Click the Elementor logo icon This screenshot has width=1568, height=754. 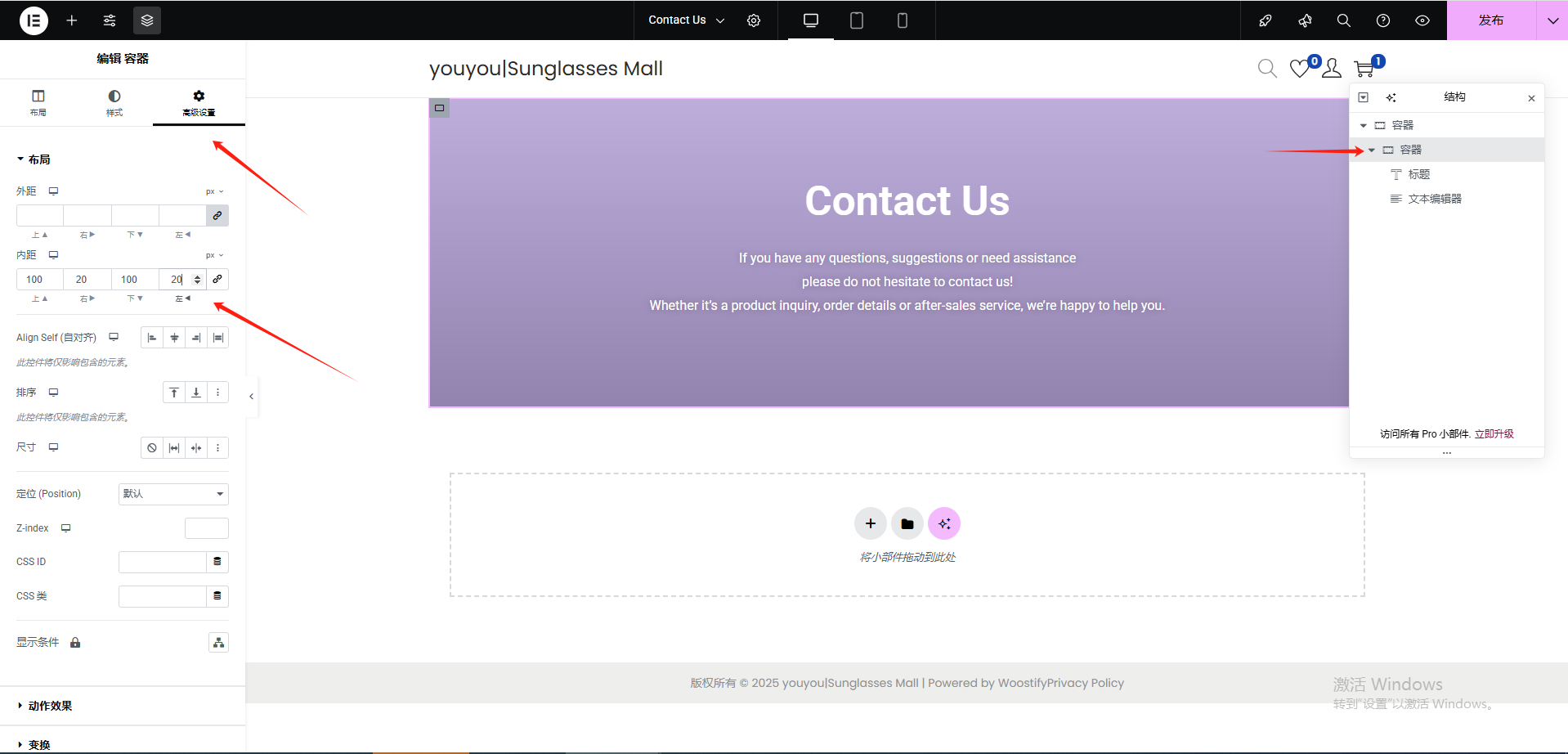pos(34,20)
